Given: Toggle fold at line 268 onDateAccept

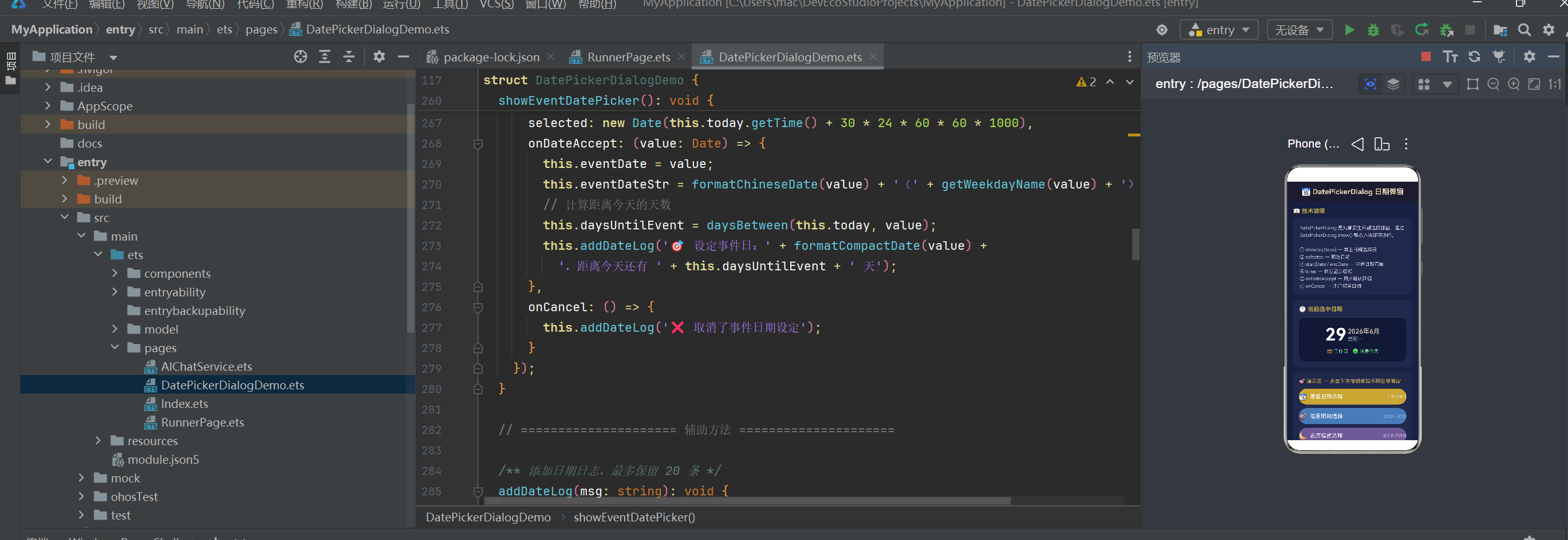Looking at the screenshot, I should click(478, 144).
